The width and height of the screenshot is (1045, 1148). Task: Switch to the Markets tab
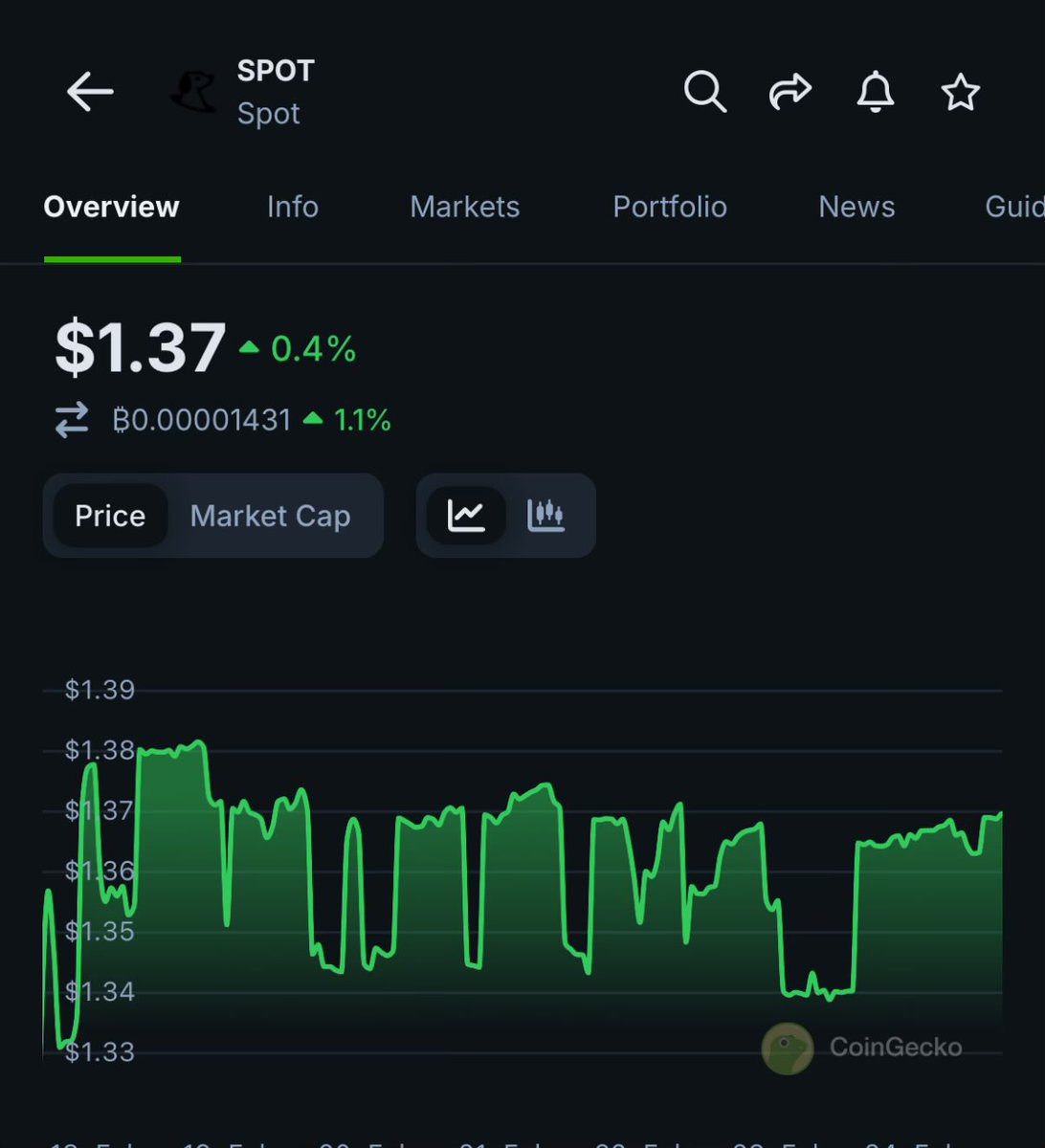(465, 208)
